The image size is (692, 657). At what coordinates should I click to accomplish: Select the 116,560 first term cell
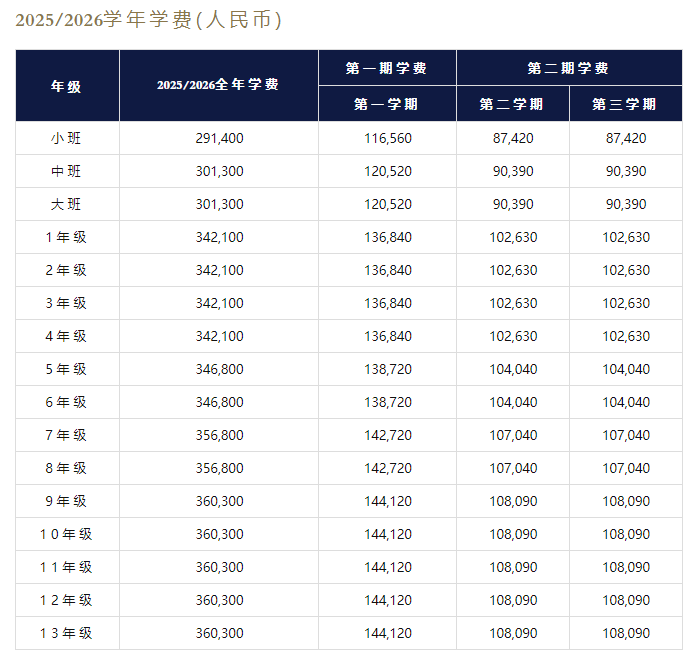pyautogui.click(x=387, y=138)
